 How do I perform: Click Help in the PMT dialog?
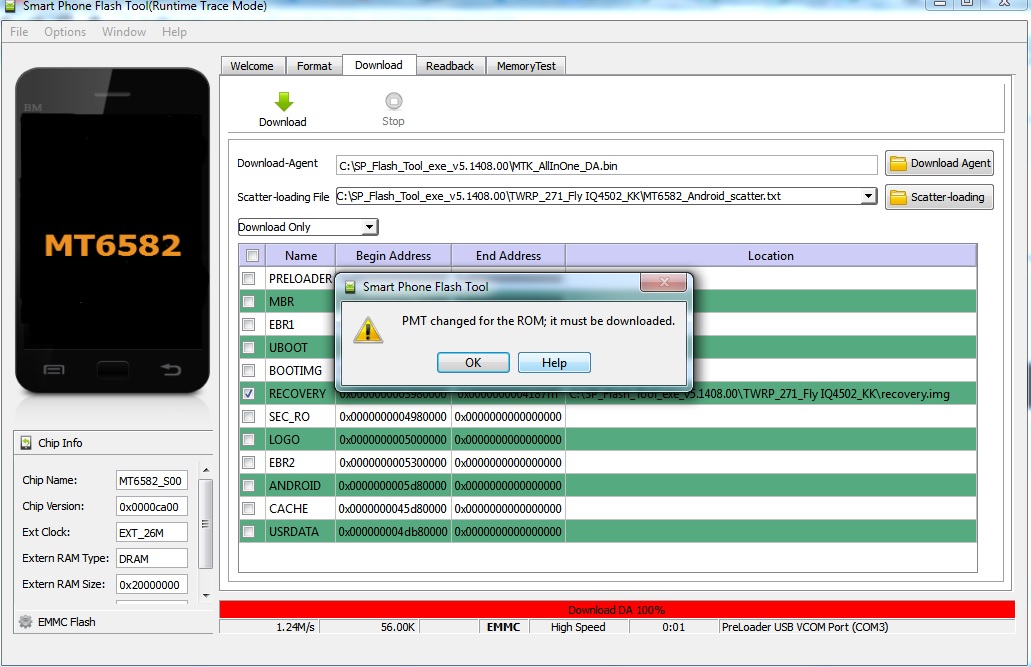click(554, 362)
